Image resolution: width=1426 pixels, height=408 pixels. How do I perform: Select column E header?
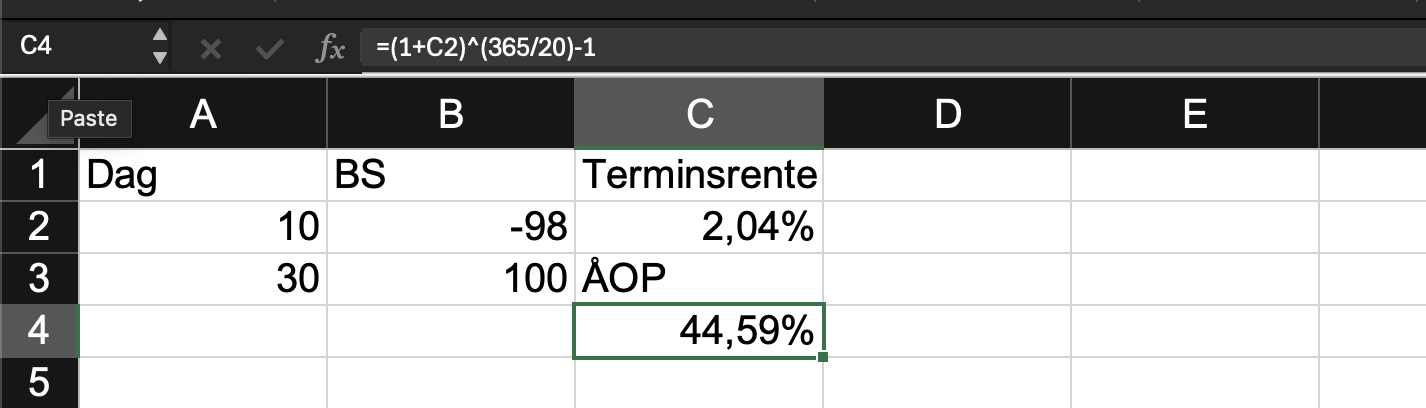pyautogui.click(x=1194, y=115)
